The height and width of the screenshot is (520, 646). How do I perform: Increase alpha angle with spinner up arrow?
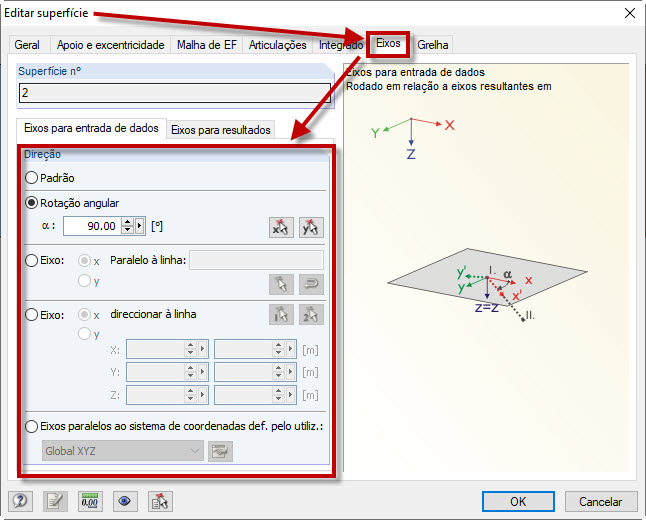(x=128, y=222)
